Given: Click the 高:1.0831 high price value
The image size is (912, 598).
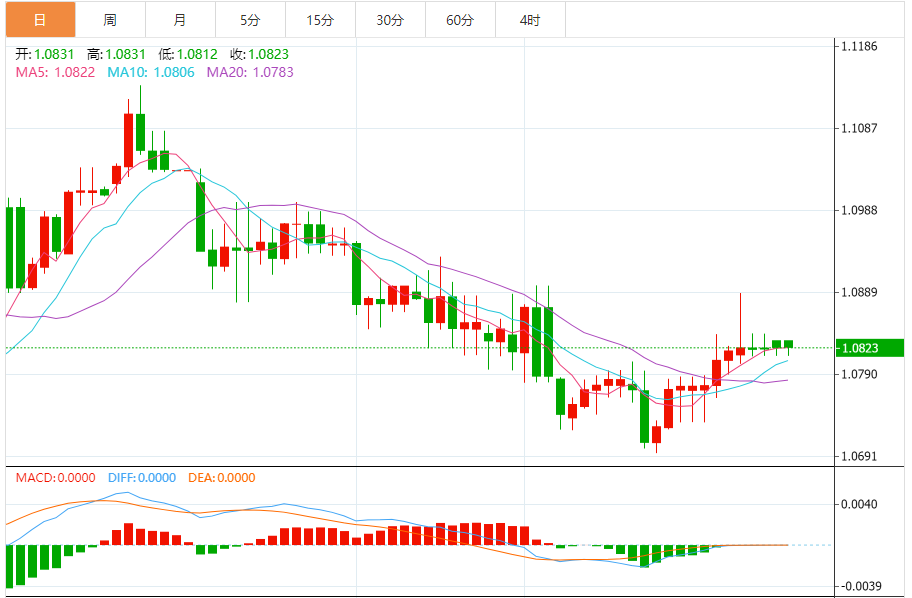Looking at the screenshot, I should (116, 54).
